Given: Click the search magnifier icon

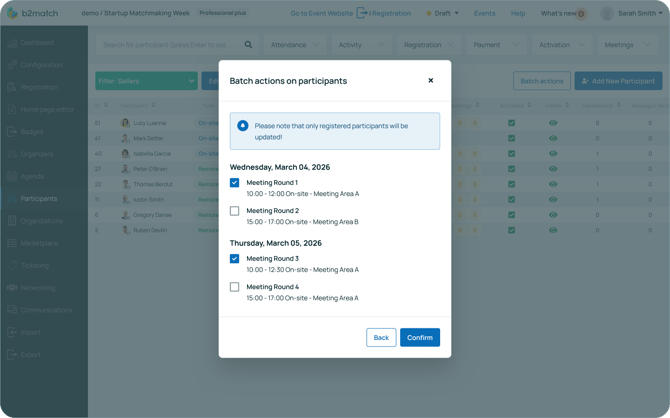Looking at the screenshot, I should coord(249,45).
